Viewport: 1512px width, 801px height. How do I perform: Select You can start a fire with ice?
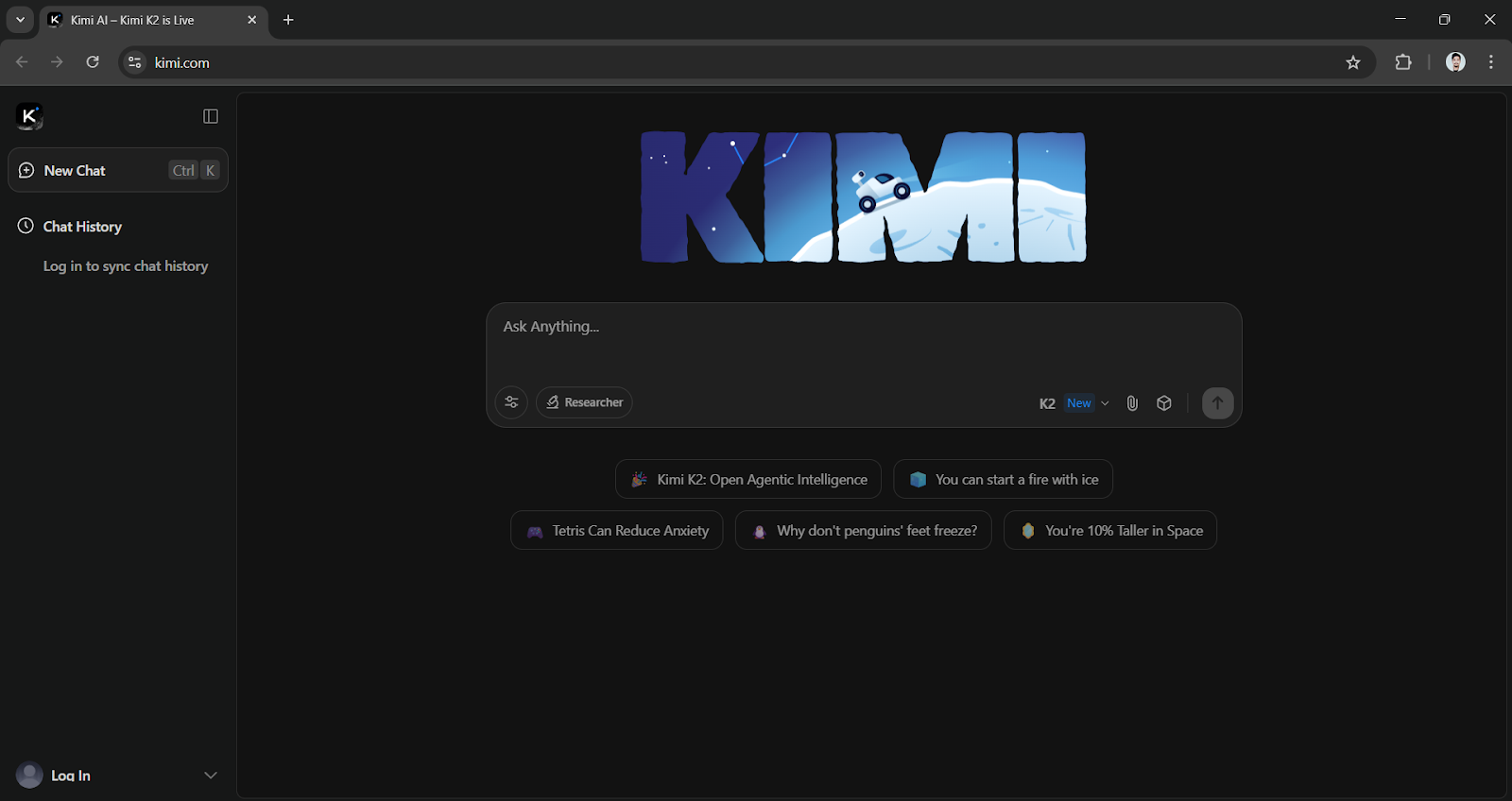[x=1003, y=480]
